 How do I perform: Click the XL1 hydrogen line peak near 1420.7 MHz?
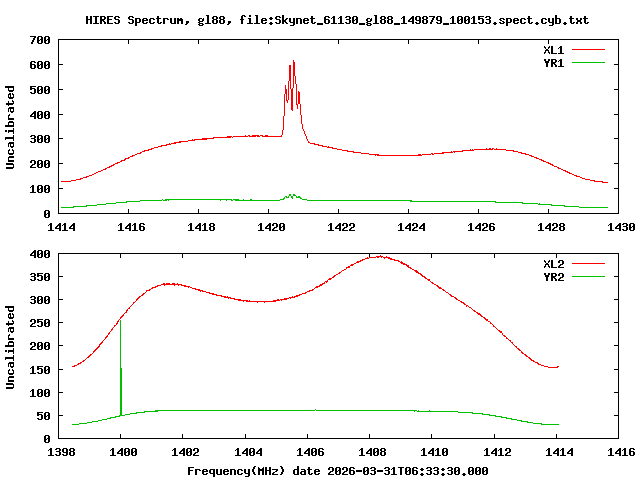(293, 62)
